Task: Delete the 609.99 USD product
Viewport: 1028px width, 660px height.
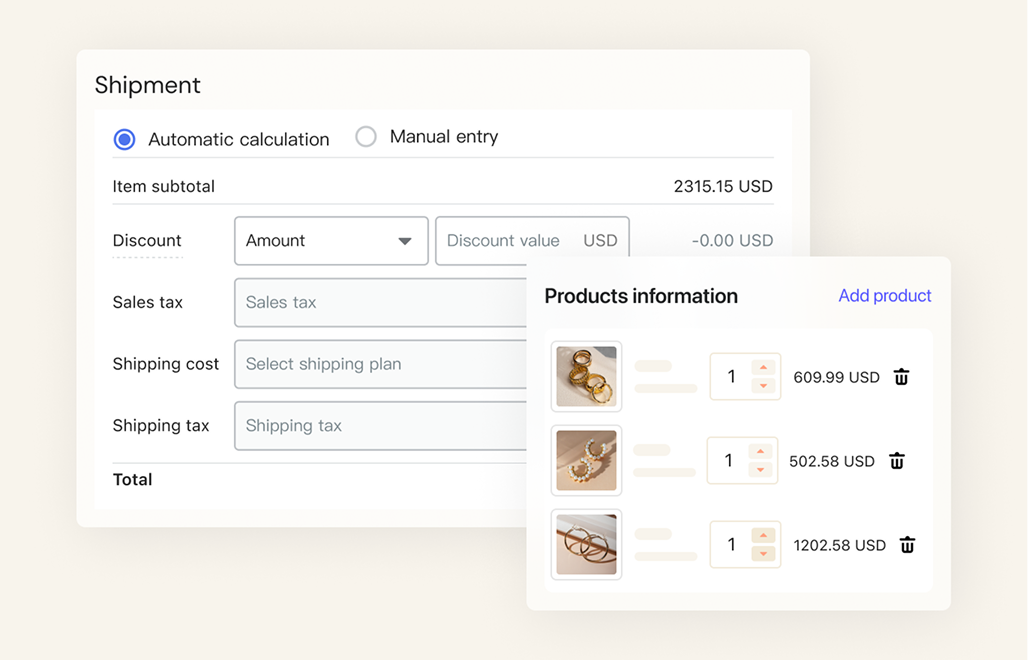Action: coord(901,377)
